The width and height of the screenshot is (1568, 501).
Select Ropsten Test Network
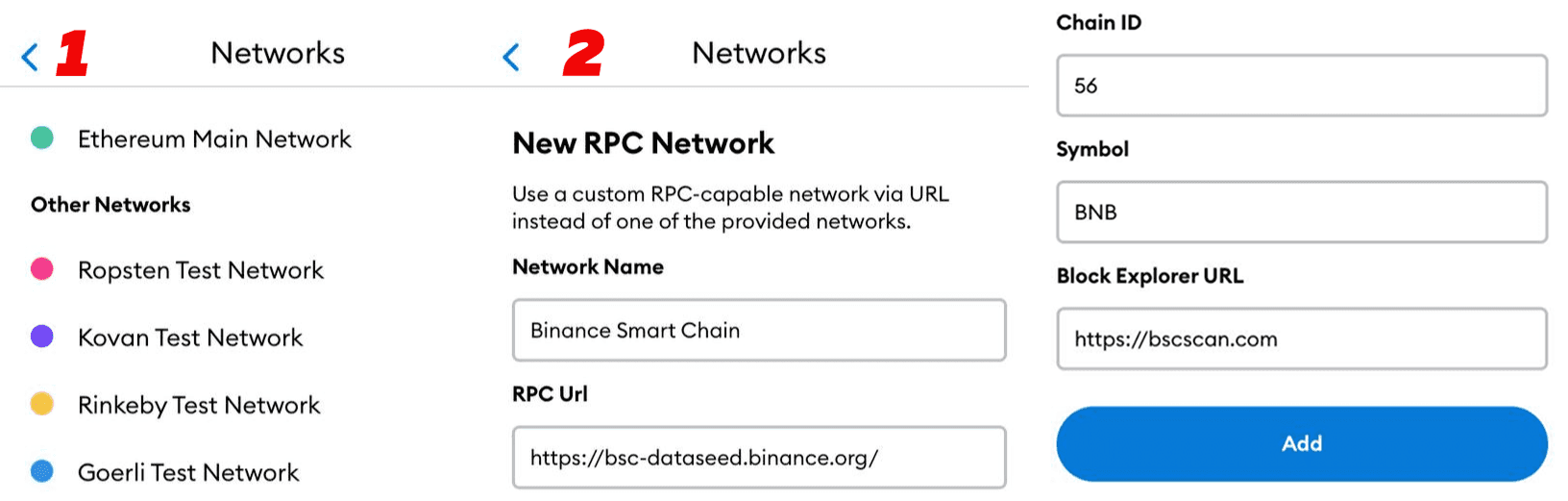(x=201, y=270)
